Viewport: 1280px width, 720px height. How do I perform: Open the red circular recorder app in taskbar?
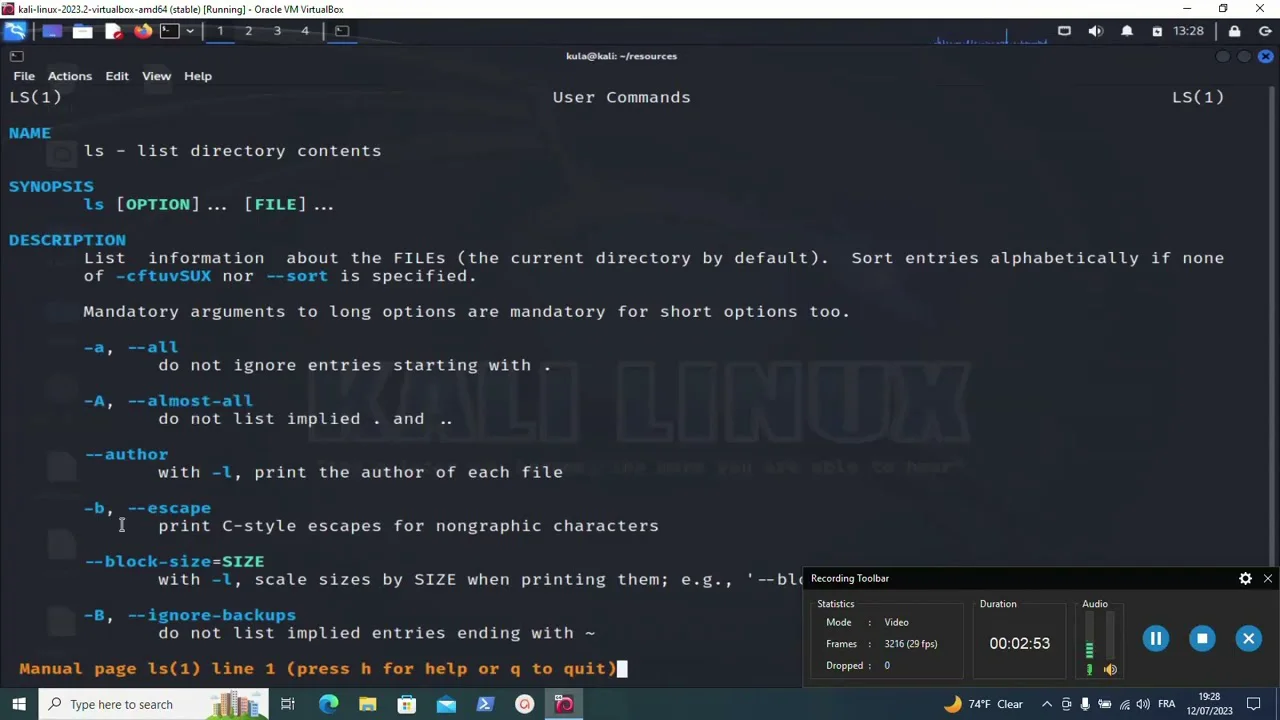pos(524,704)
